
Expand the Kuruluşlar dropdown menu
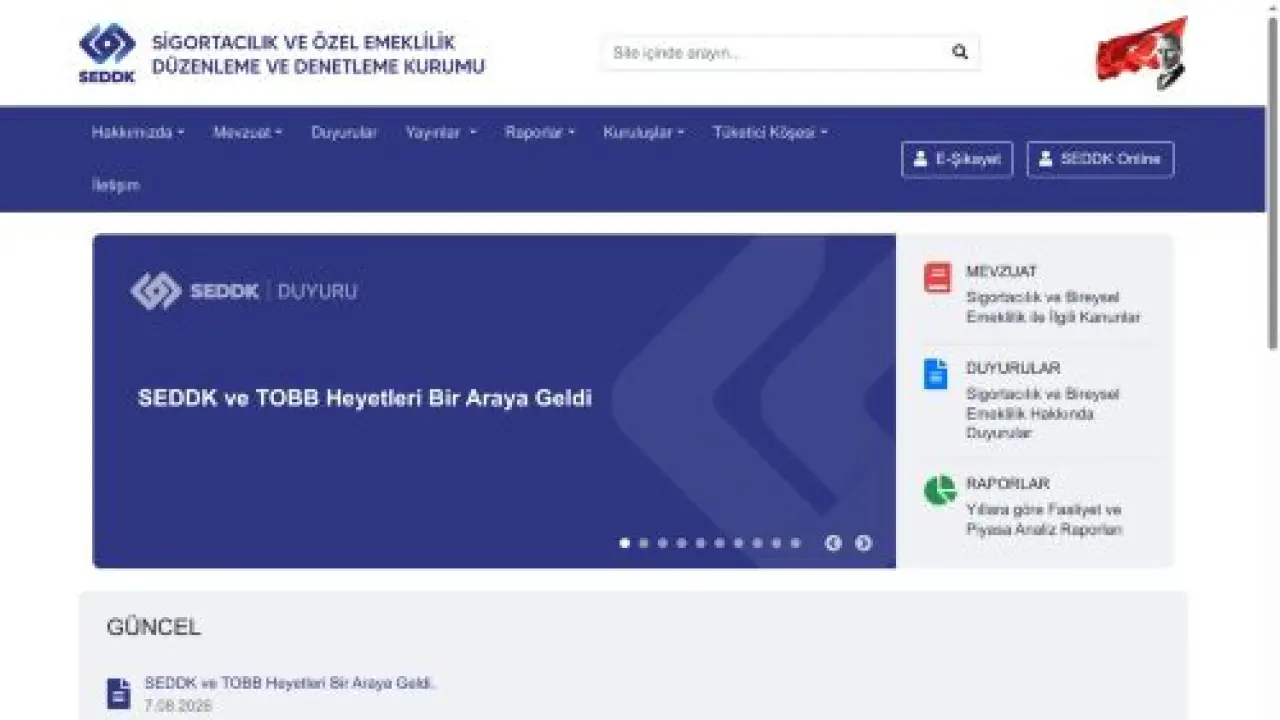tap(644, 132)
